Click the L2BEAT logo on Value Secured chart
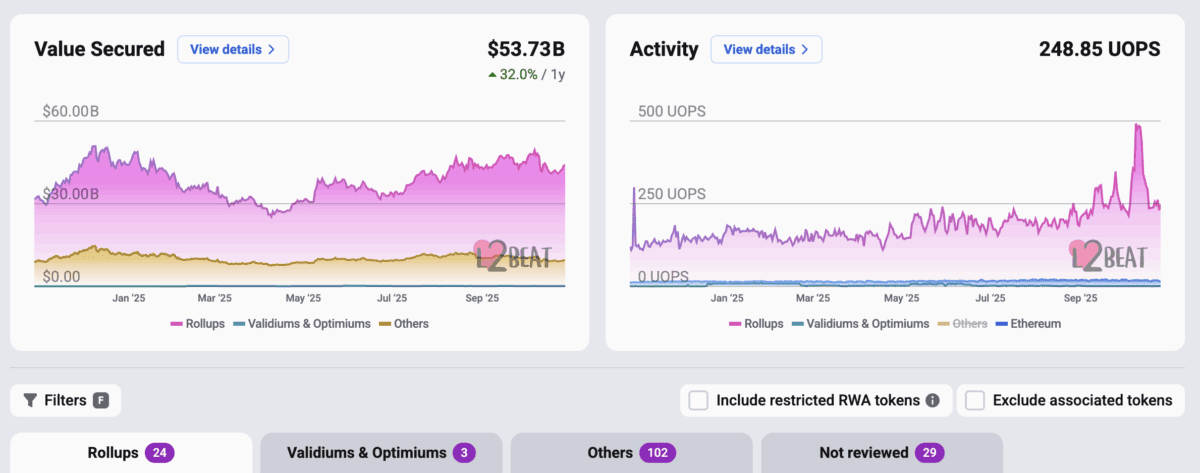Viewport: 1200px width, 473px height. point(511,257)
